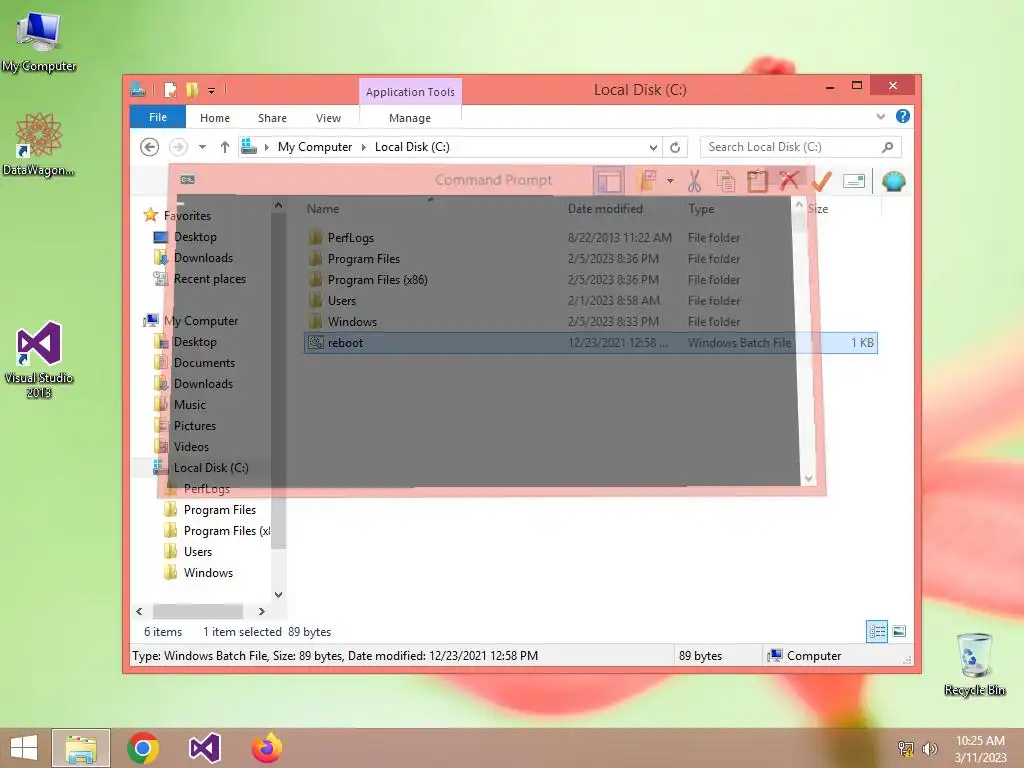
Task: Open Firefox from the taskbar
Action: 266,748
